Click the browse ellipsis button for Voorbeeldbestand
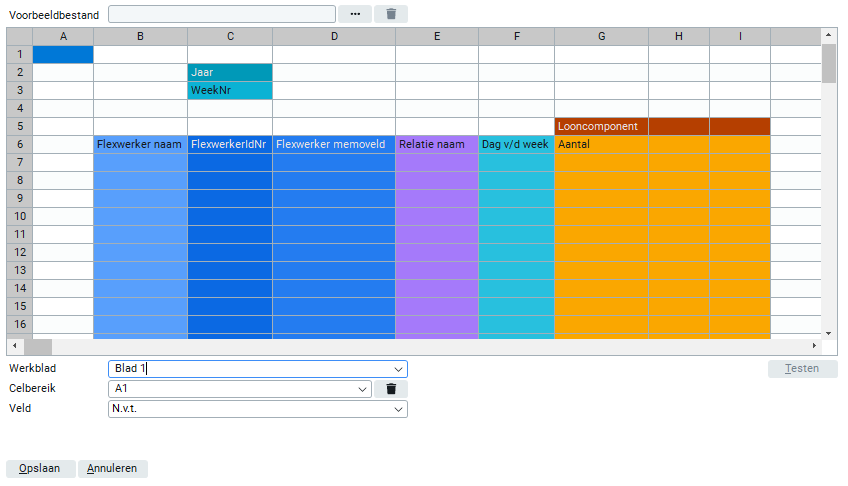Viewport: 848px width, 486px height. (x=354, y=14)
